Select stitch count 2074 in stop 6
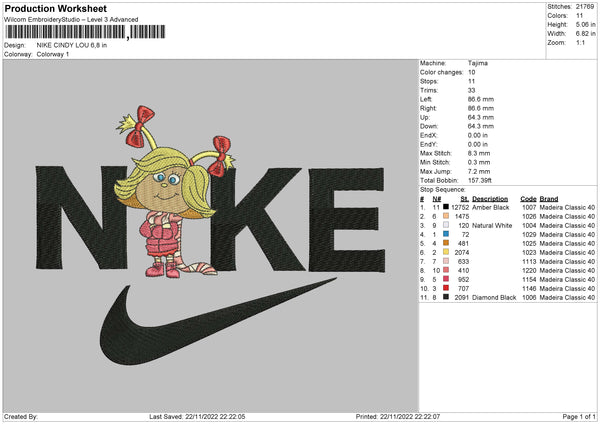Image resolution: width=600 pixels, height=424 pixels. point(462,253)
